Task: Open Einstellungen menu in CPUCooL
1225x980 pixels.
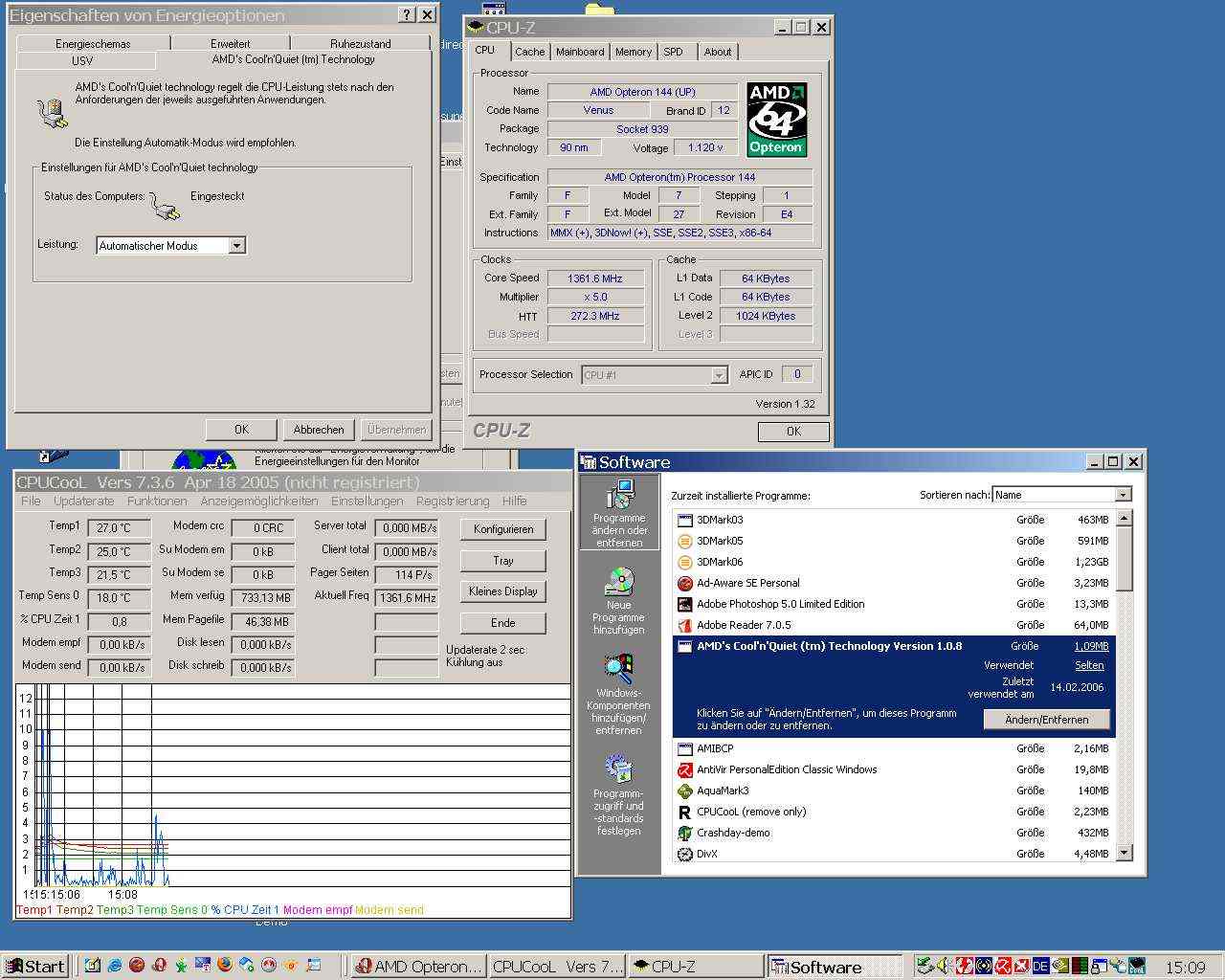Action: click(367, 501)
